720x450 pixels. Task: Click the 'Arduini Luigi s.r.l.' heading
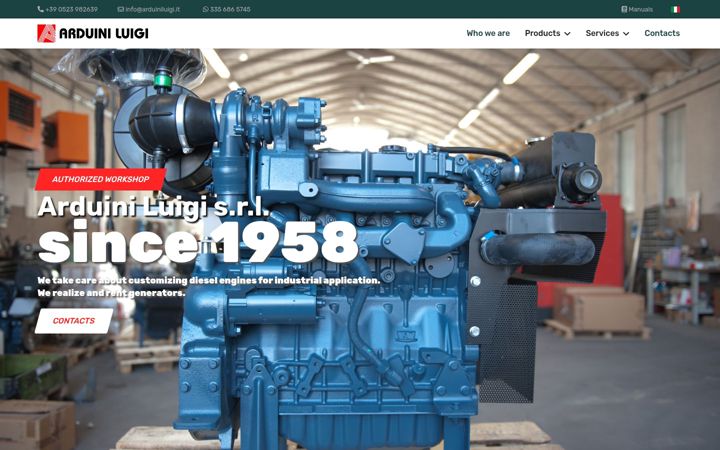pos(153,207)
